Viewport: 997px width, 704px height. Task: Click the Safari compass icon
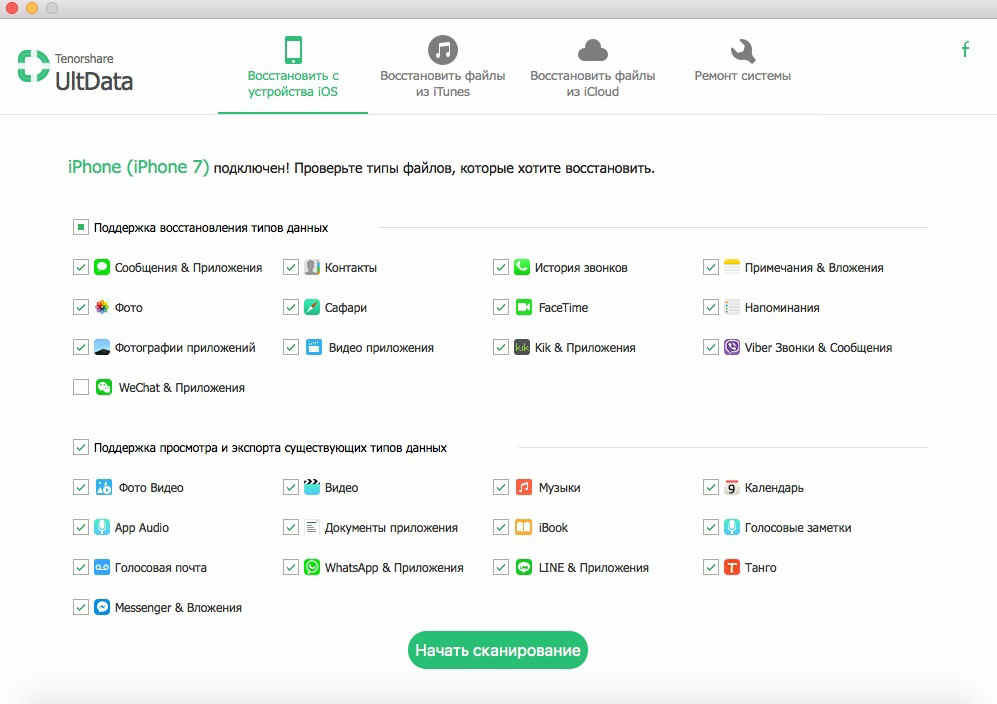312,308
